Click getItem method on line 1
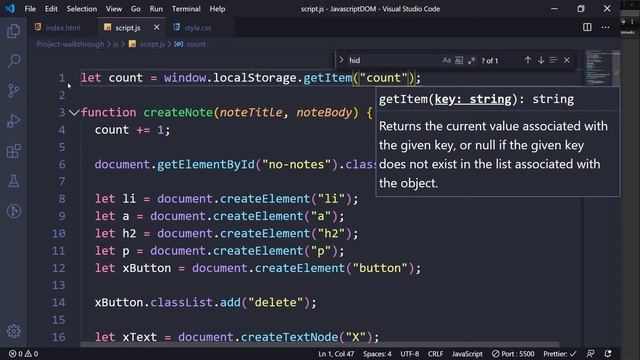This screenshot has height=360, width=640. 328,78
